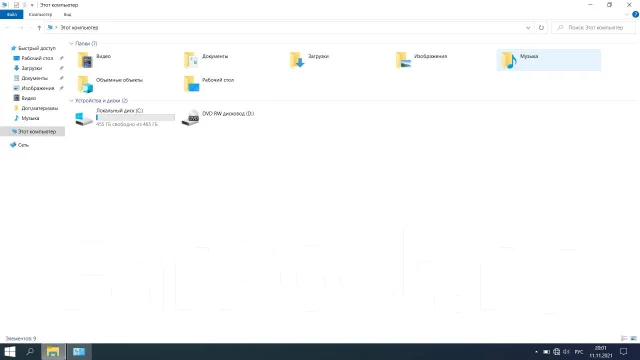Open the Вид ribbon tab
This screenshot has width=640, height=360.
(x=67, y=14)
